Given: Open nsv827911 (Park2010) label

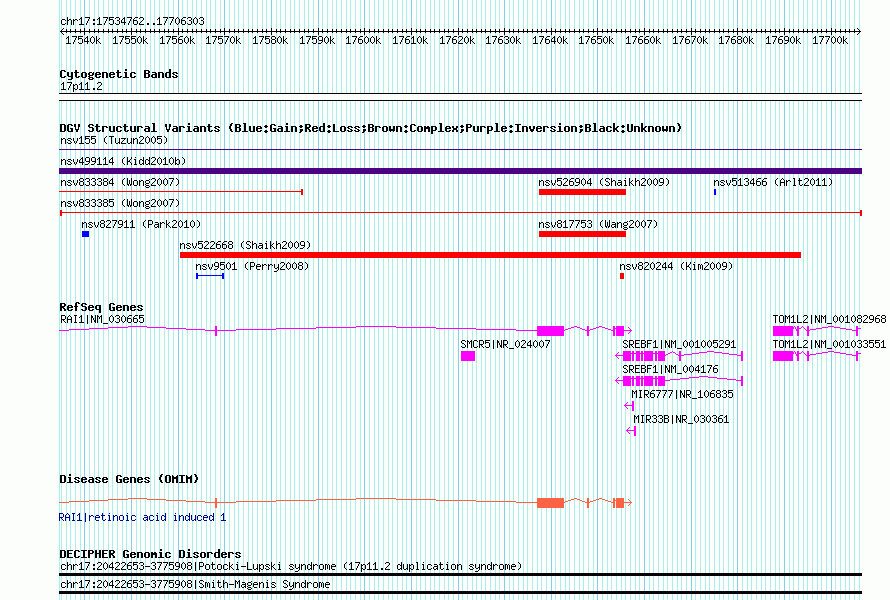Looking at the screenshot, I should pyautogui.click(x=141, y=224).
